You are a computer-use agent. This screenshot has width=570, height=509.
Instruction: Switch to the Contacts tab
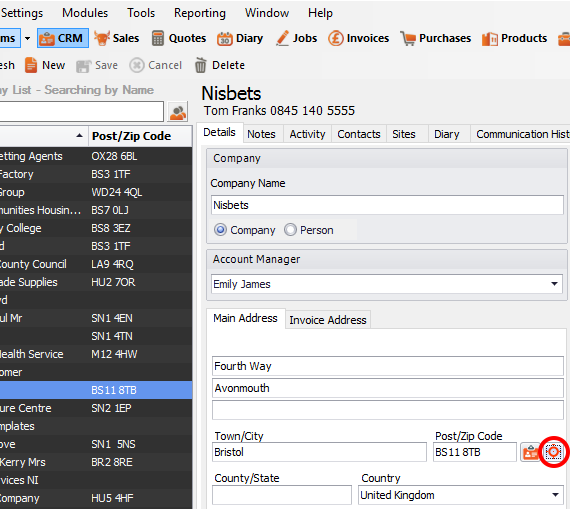(358, 134)
